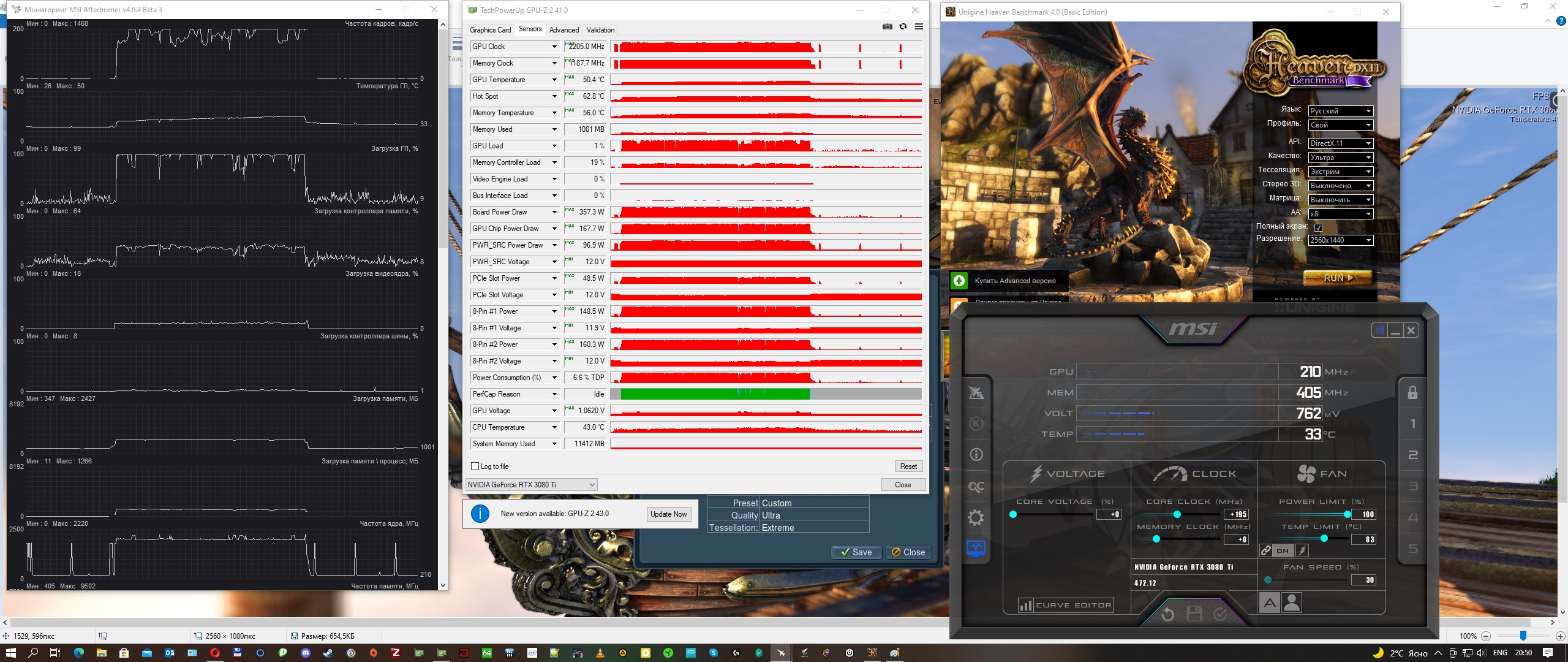Open the NVIDIA GeForce RTX 3080 Ti selector
The image size is (1568, 662).
(531, 485)
